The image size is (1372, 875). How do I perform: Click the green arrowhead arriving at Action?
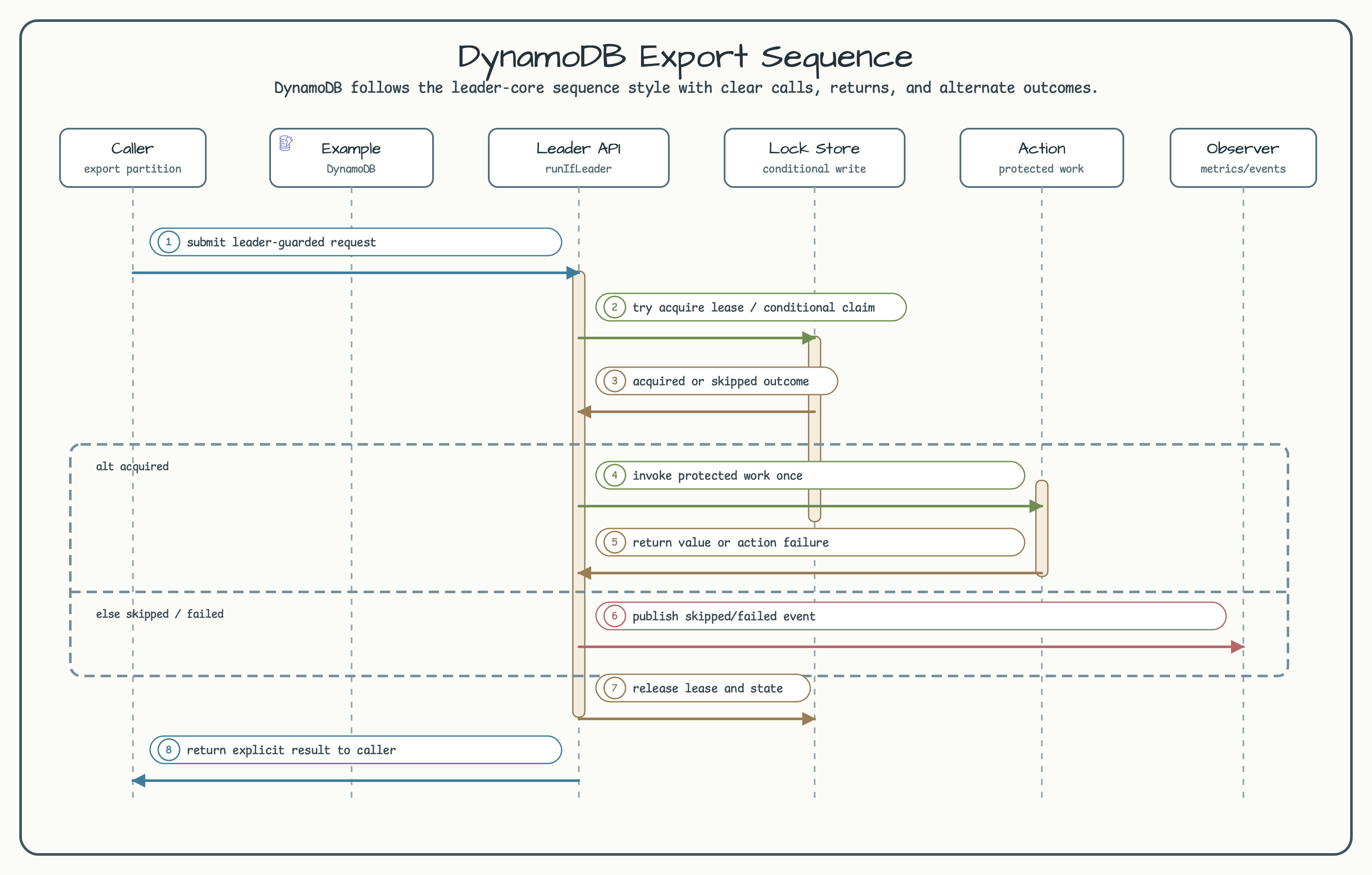(x=1036, y=506)
